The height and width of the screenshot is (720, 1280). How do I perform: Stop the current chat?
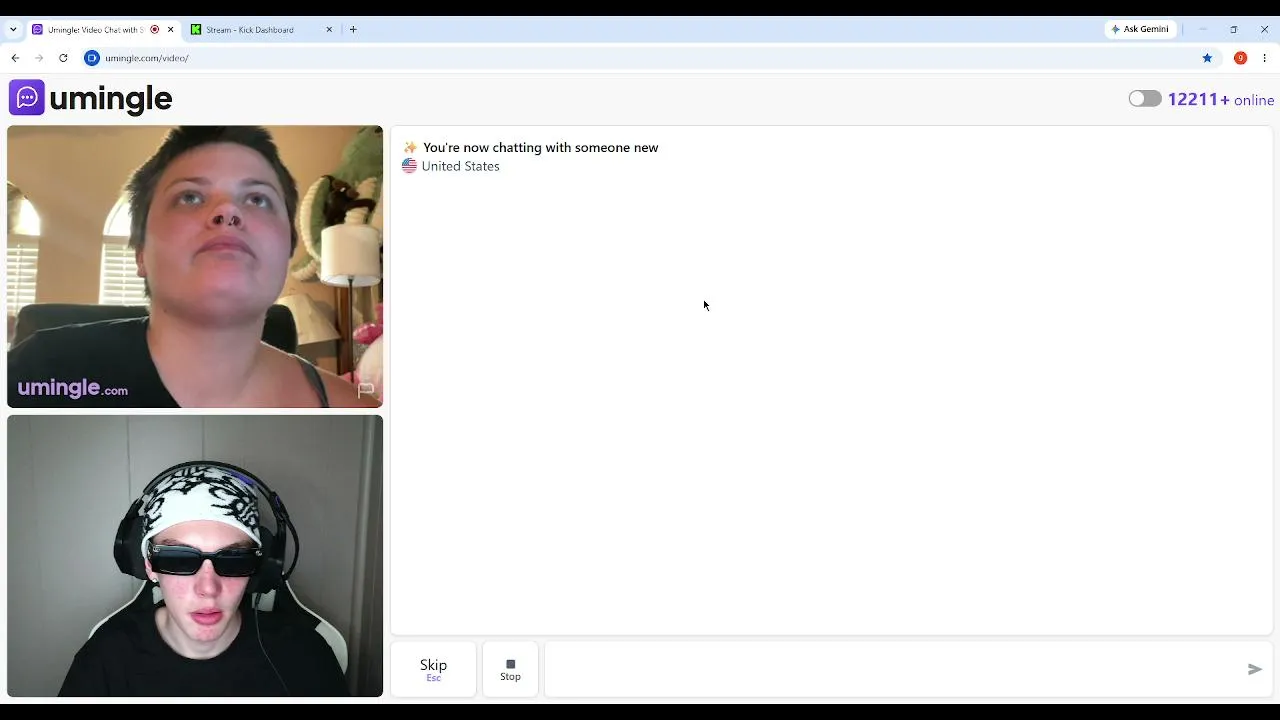click(x=510, y=669)
